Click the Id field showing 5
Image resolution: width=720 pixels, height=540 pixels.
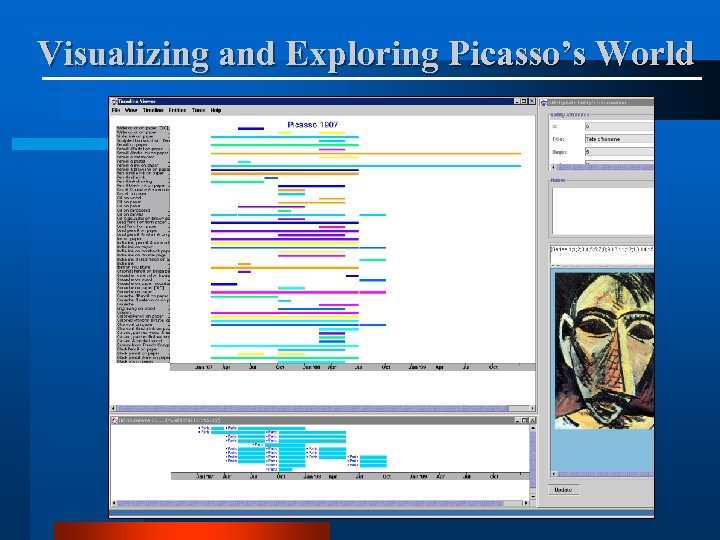click(x=619, y=126)
